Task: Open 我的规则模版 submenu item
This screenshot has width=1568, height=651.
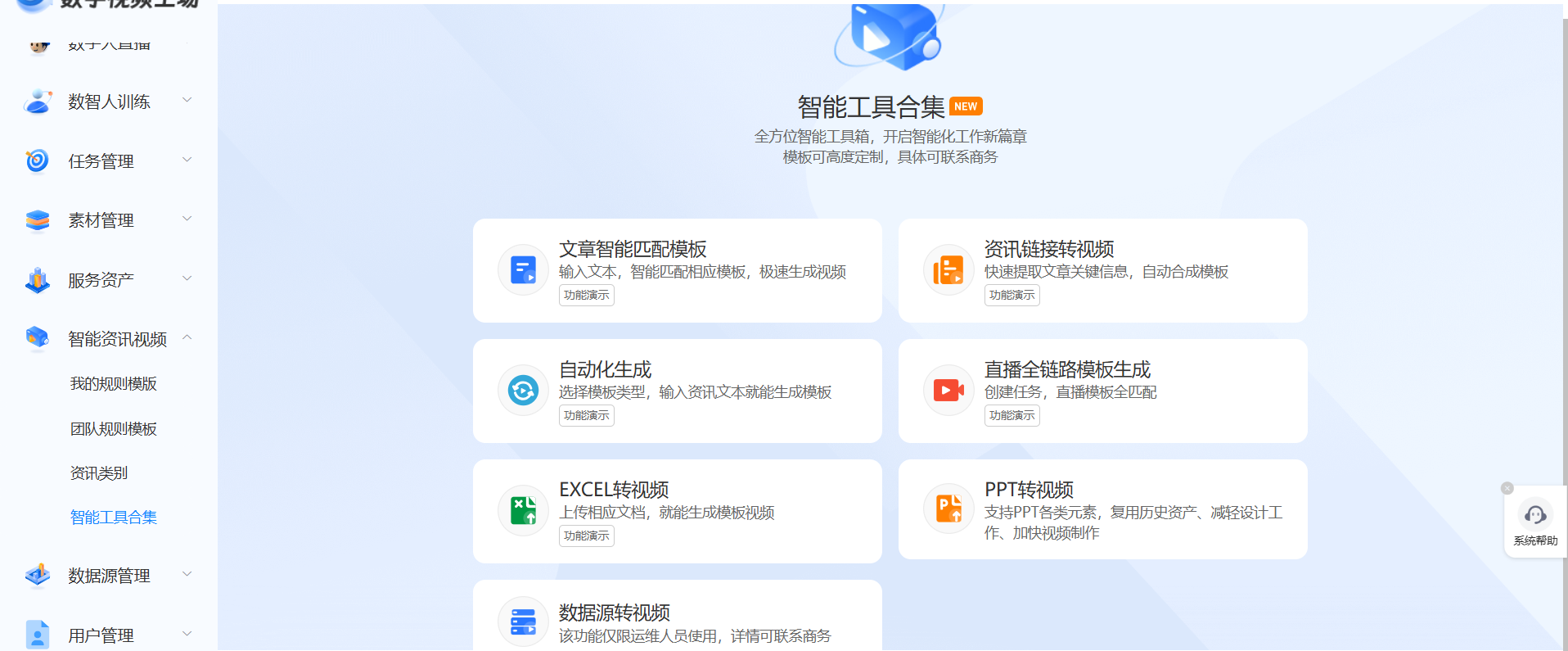Action: (113, 384)
